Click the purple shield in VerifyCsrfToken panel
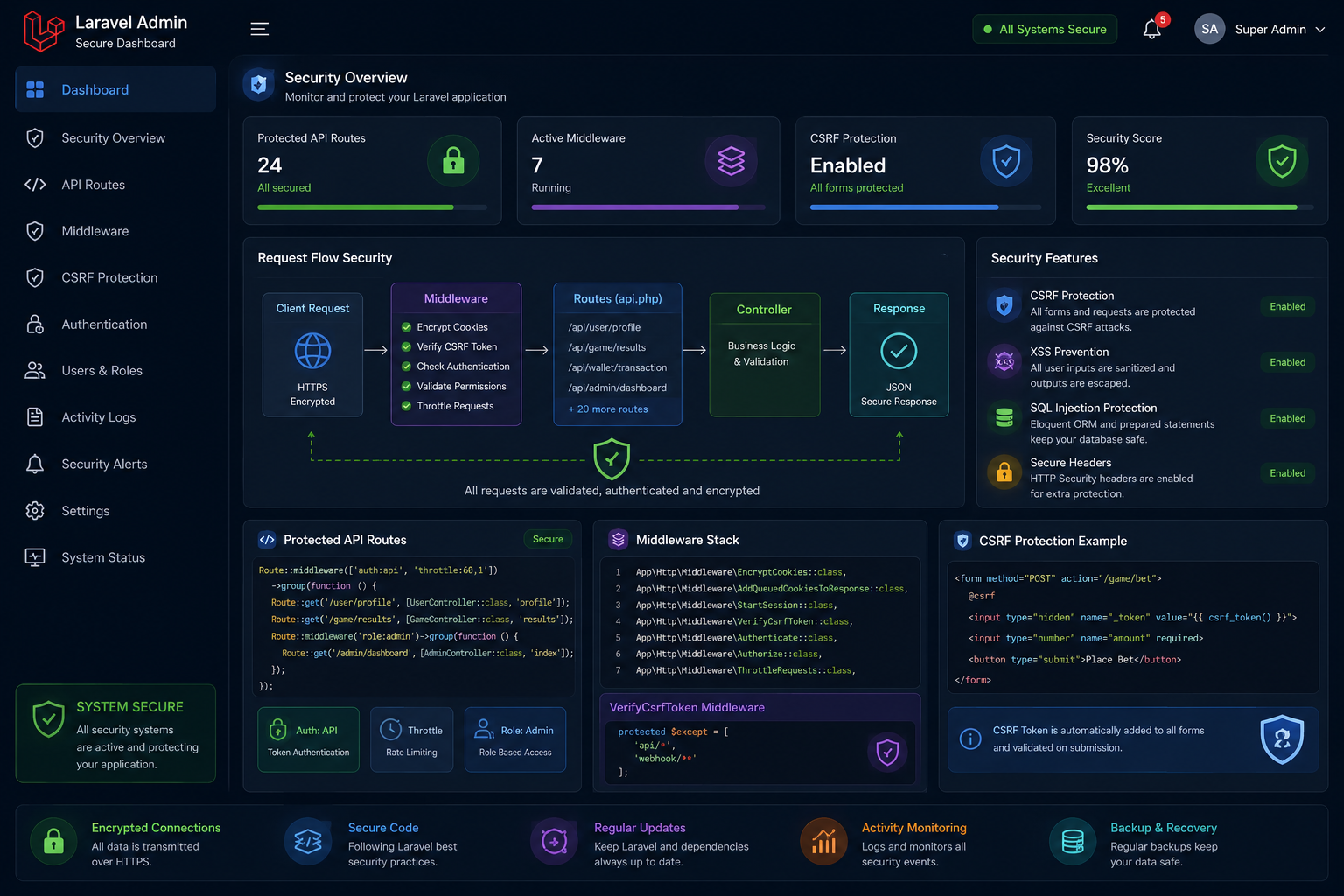 887,752
